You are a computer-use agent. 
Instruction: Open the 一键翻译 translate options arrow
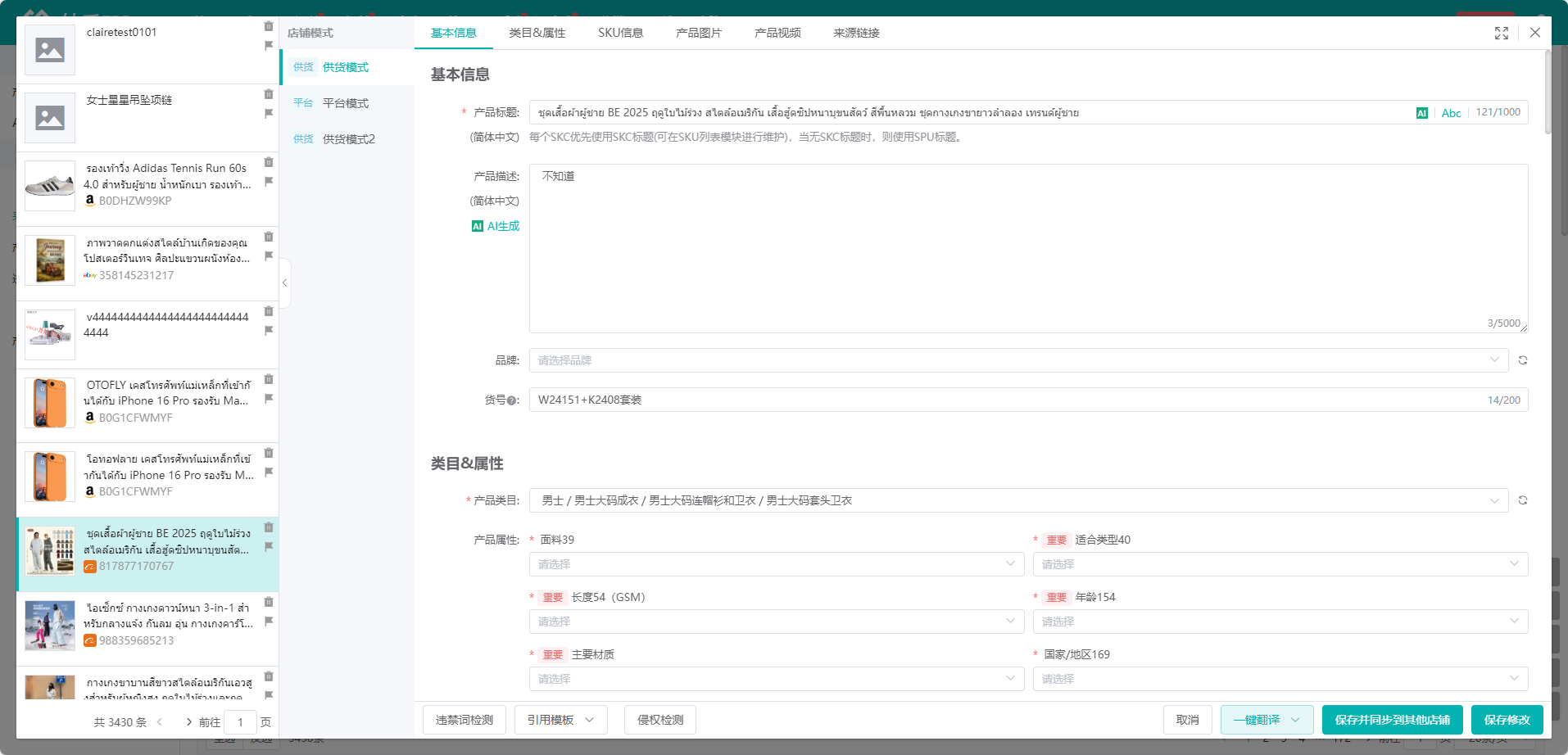1295,720
